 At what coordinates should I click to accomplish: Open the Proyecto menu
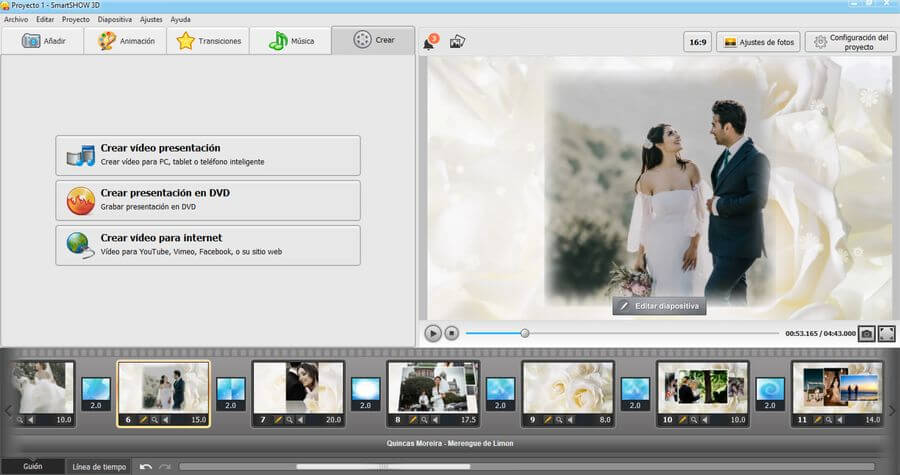coord(76,20)
